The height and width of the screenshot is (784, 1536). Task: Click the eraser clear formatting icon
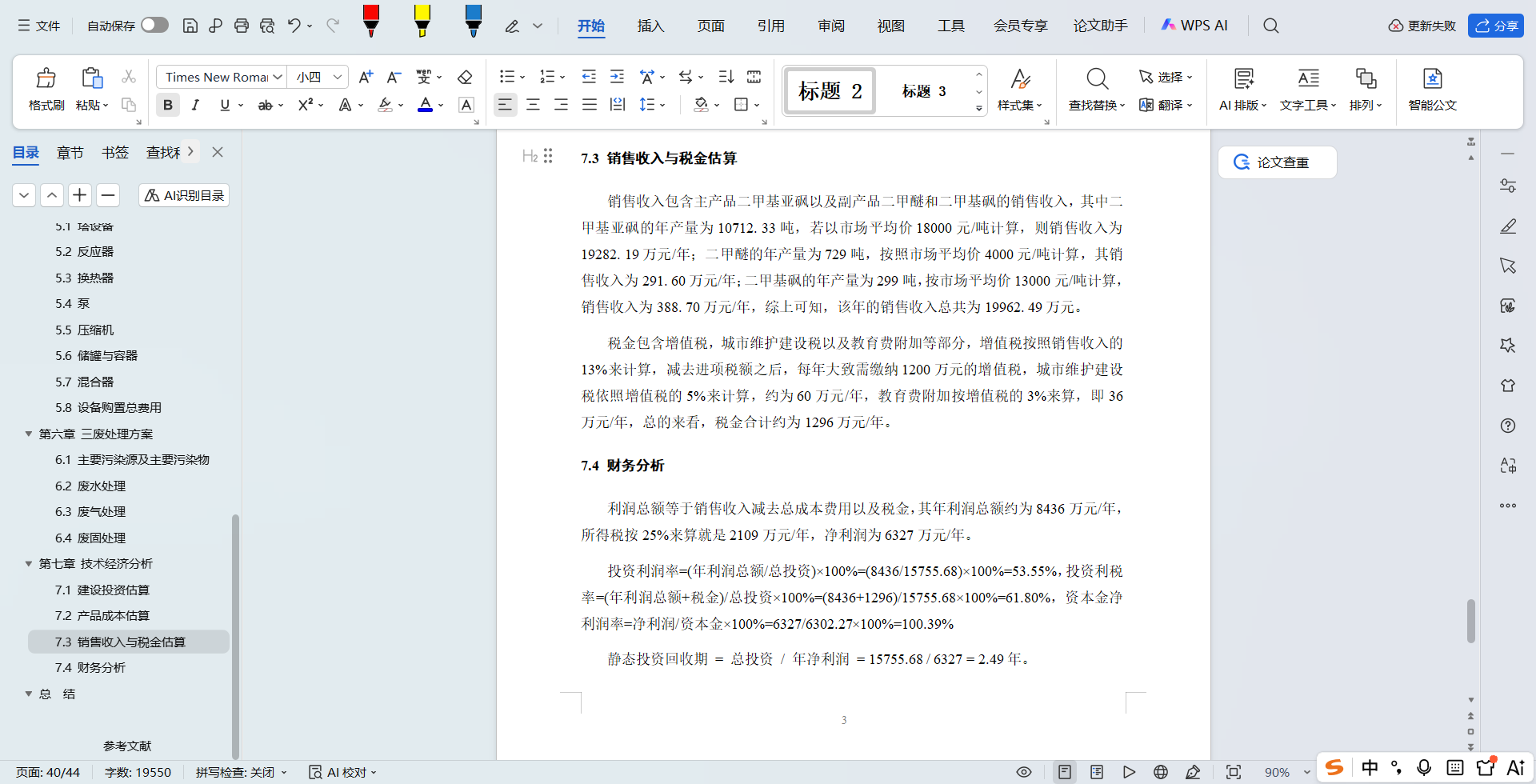coord(465,77)
